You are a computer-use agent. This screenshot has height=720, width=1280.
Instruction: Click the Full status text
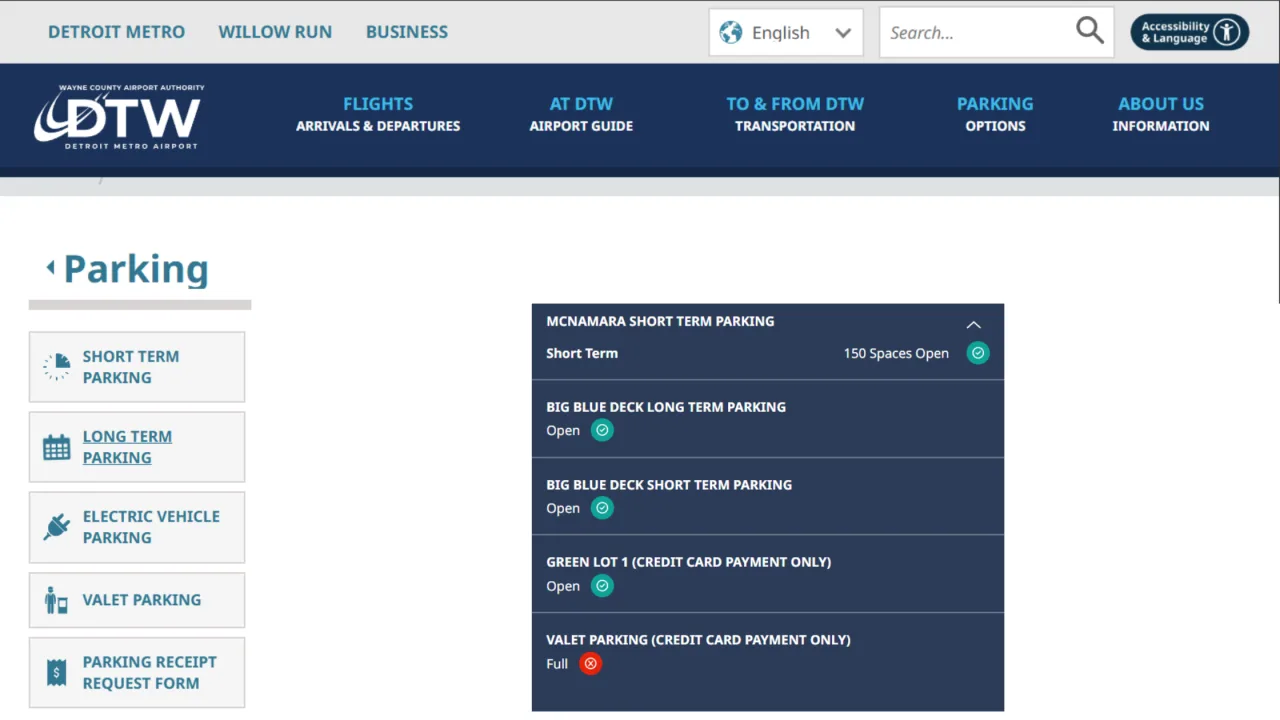coord(557,664)
